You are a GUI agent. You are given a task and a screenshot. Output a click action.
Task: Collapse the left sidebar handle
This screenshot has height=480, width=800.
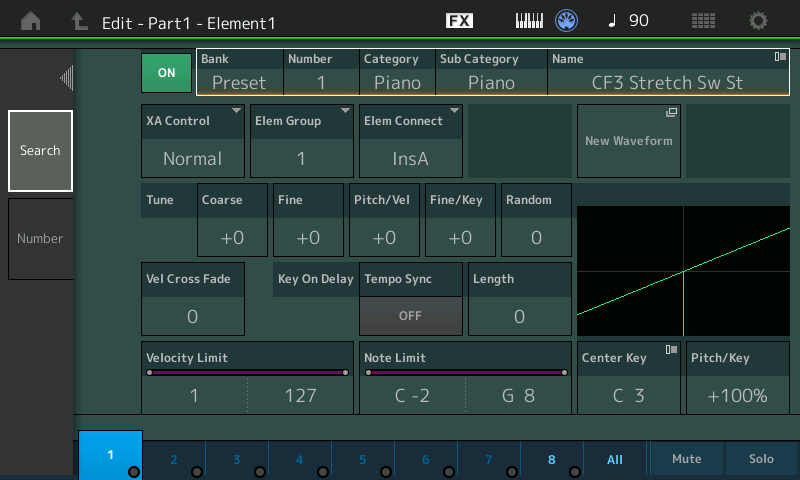coord(66,78)
